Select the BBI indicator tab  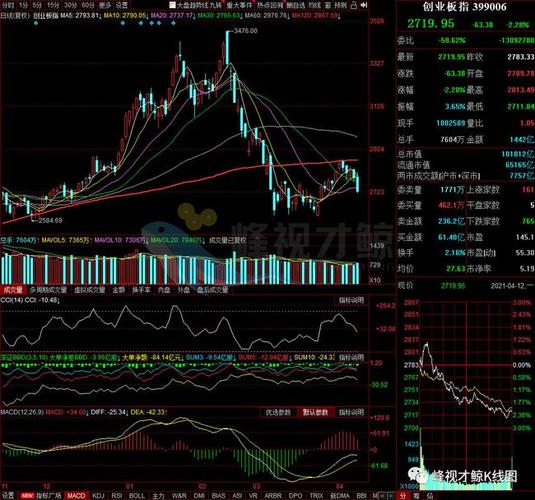(361, 495)
